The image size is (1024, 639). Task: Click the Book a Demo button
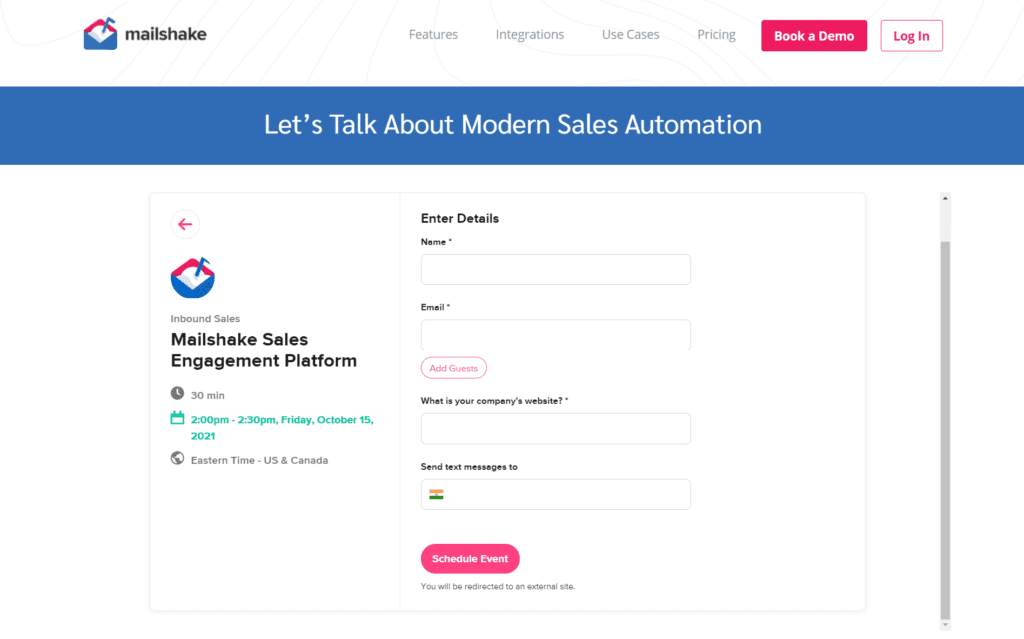point(813,35)
